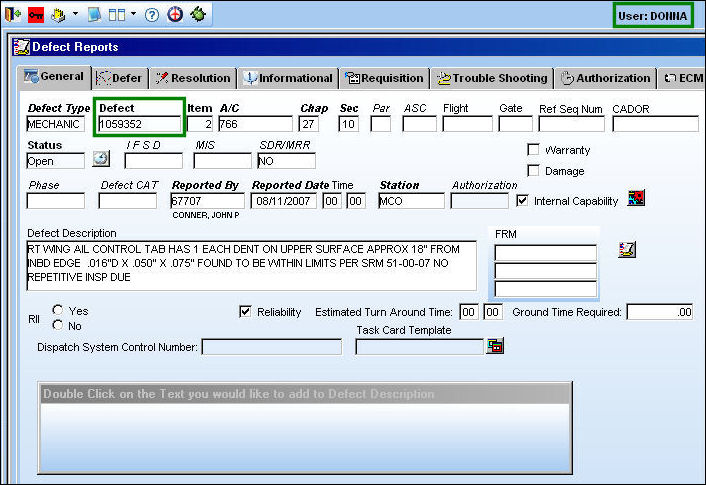Click the SDR/MRR field showing NO
Viewport: 706px width, 485px height.
[x=286, y=161]
